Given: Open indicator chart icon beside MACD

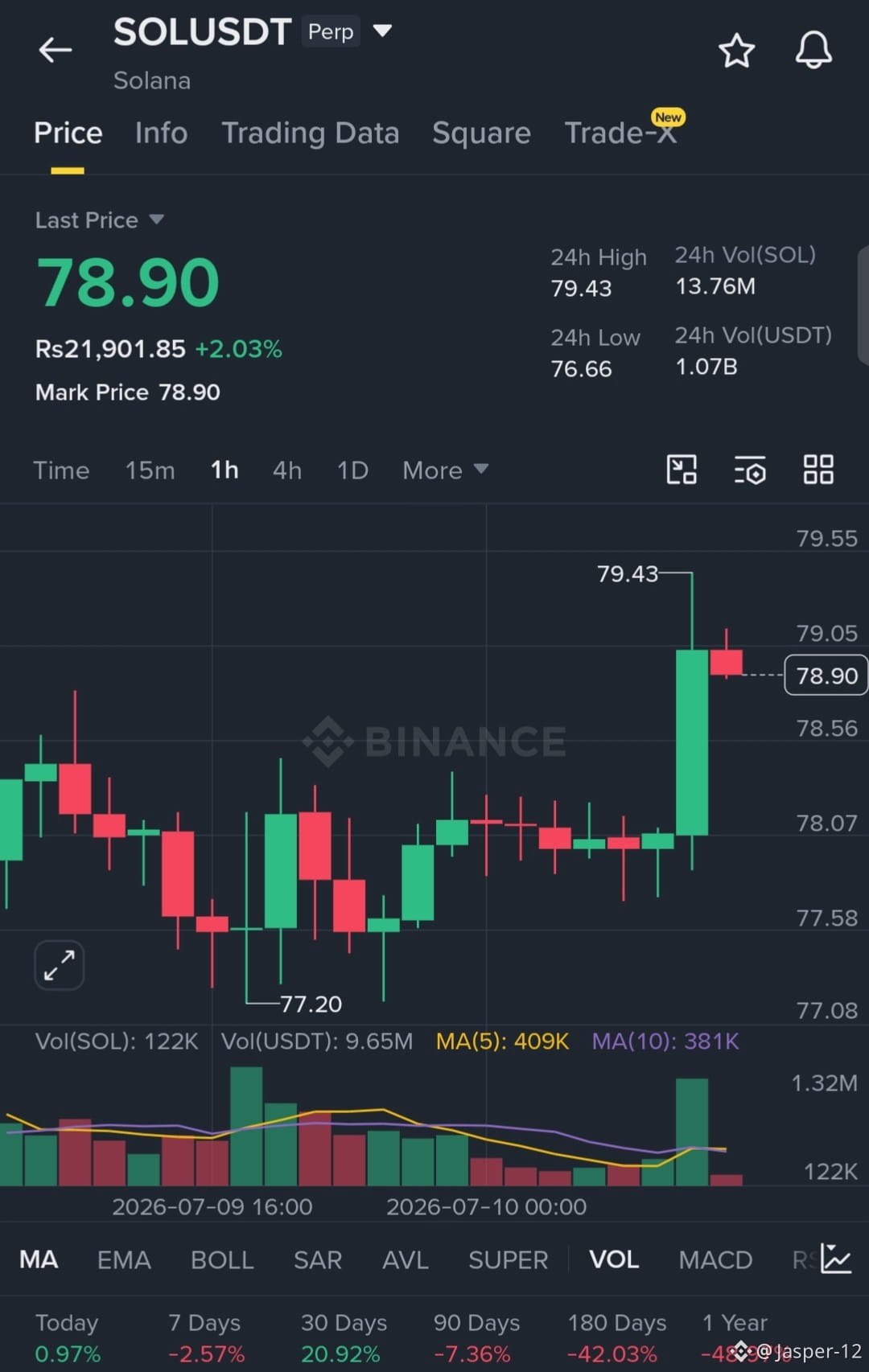Looking at the screenshot, I should pos(836,1259).
